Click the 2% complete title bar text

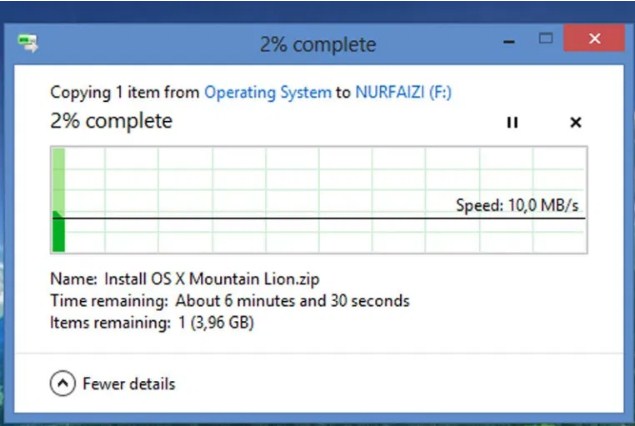(x=318, y=45)
